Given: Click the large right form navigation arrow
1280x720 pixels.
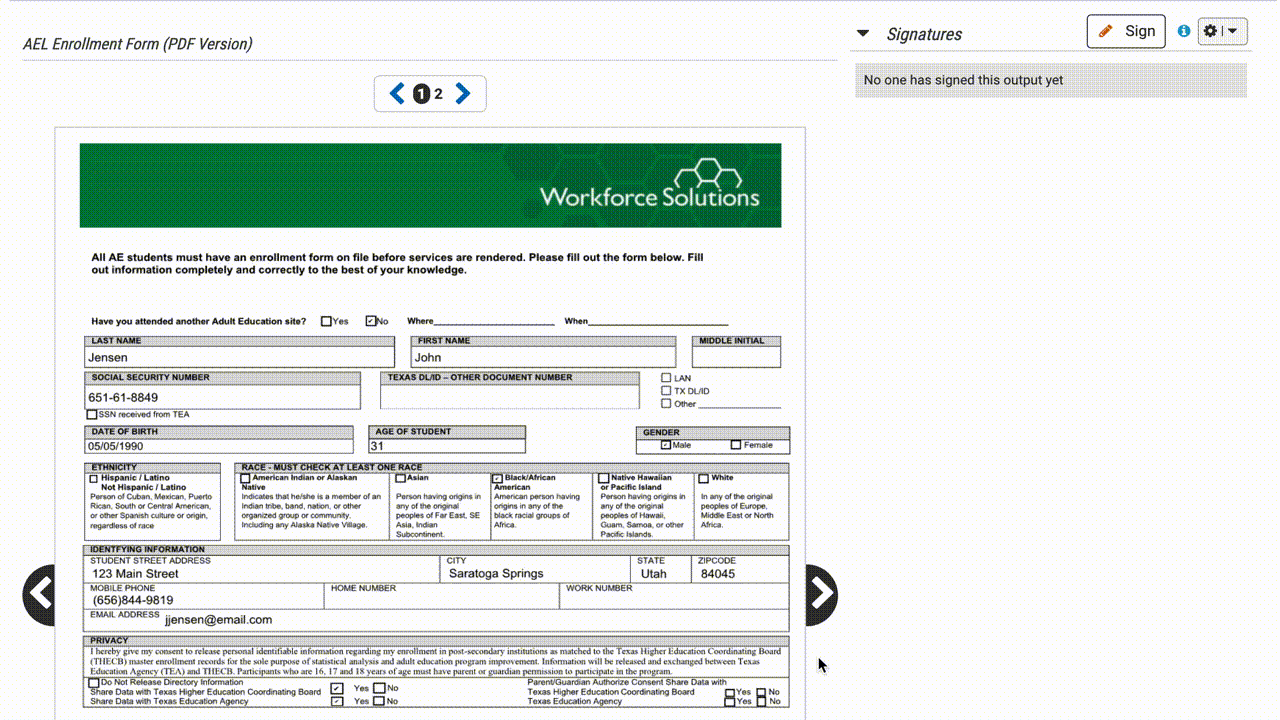Looking at the screenshot, I should [x=820, y=594].
